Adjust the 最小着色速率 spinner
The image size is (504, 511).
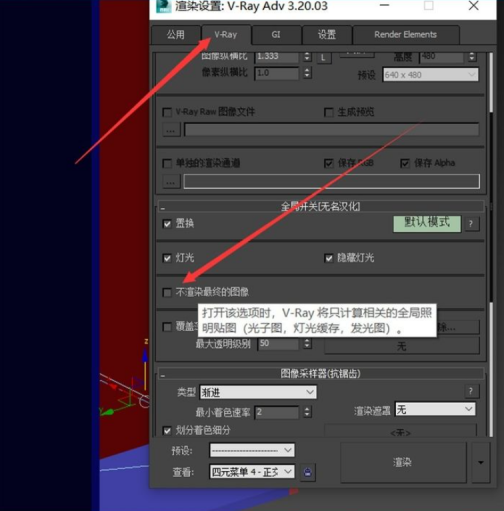(x=307, y=412)
